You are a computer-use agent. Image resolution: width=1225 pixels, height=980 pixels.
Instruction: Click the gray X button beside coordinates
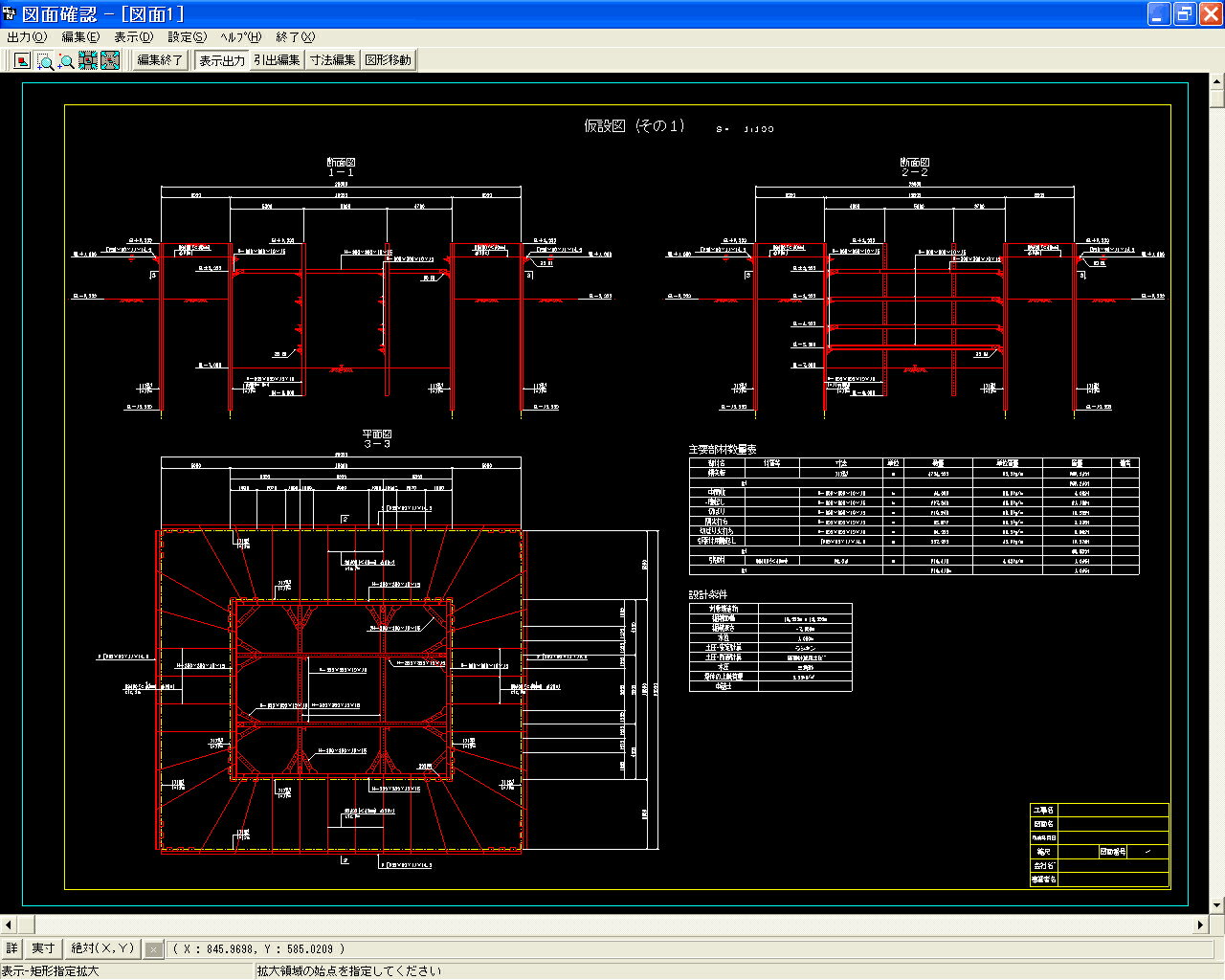pyautogui.click(x=153, y=949)
